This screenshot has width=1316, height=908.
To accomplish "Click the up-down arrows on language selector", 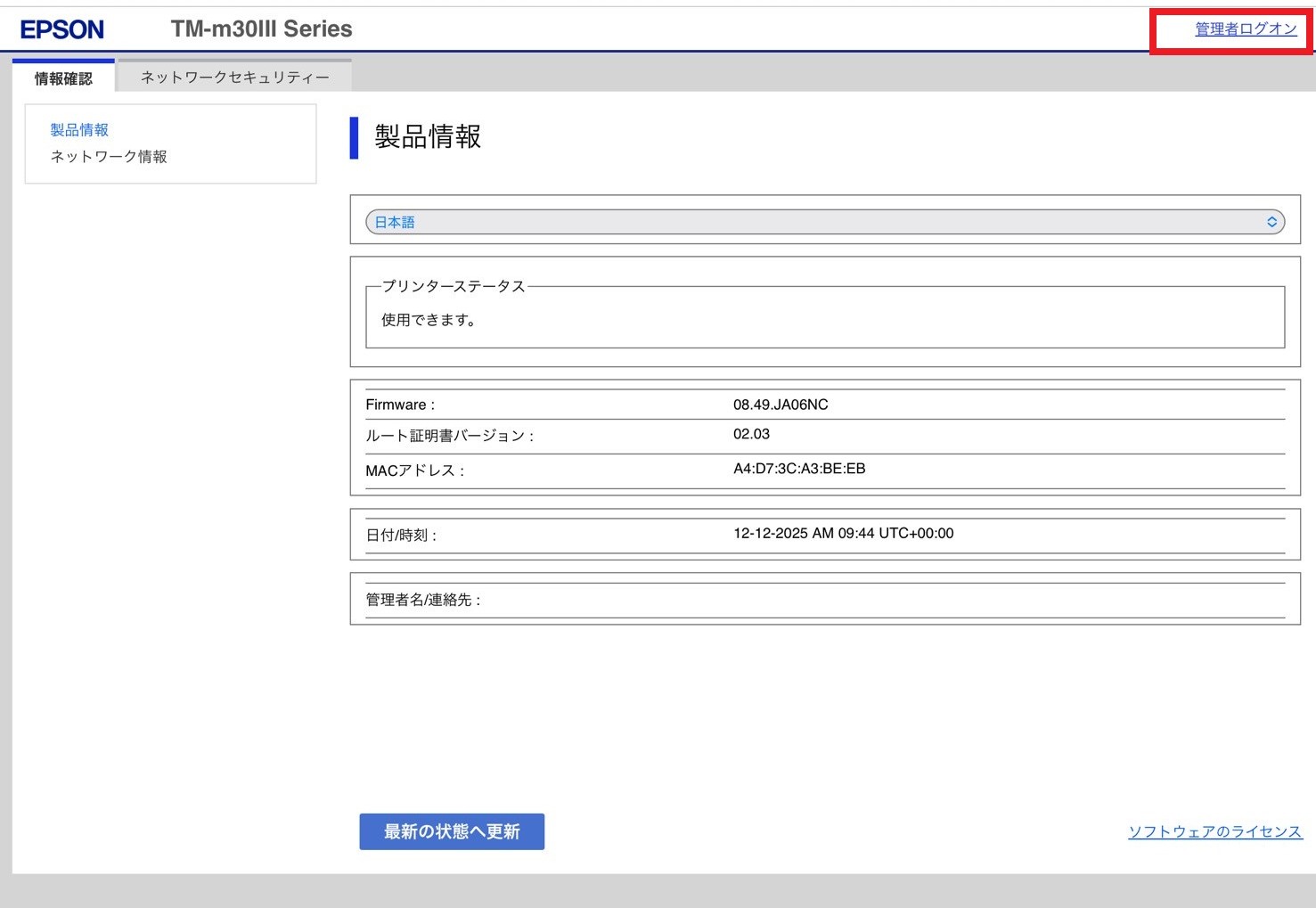I will point(1271,222).
